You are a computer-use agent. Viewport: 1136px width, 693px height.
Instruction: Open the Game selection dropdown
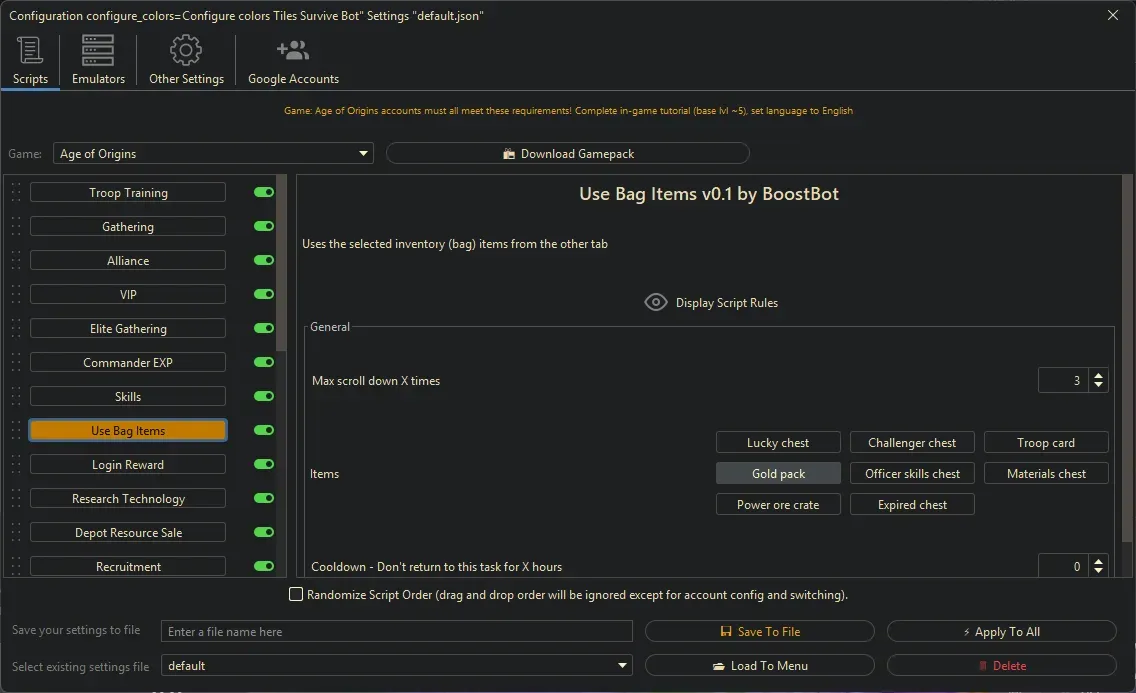click(363, 153)
